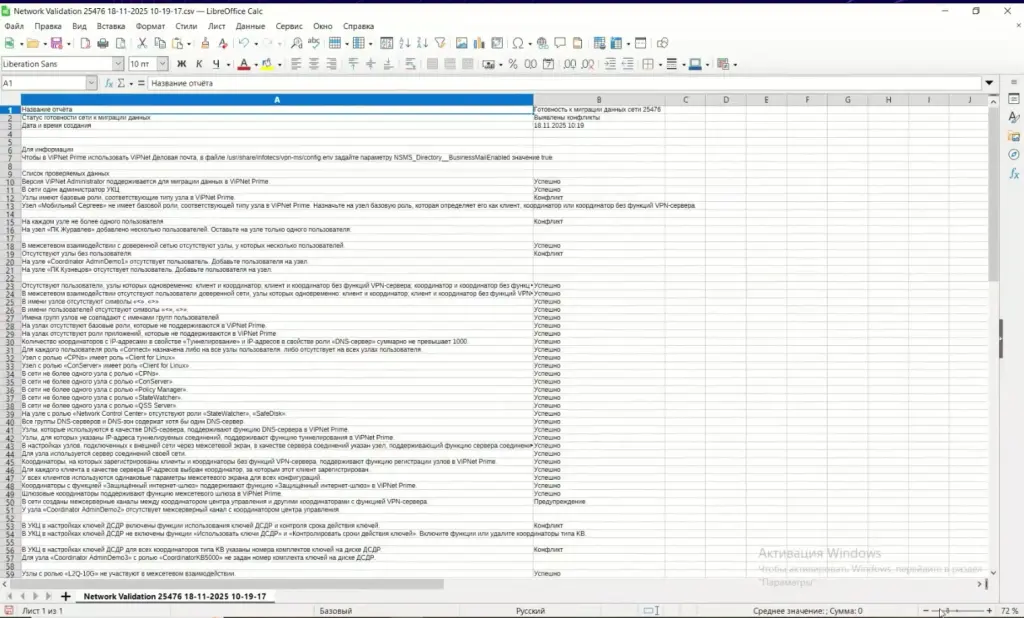Open the Sum function dropdown arrow
Screen dimensions: 1024x618
coord(131,84)
